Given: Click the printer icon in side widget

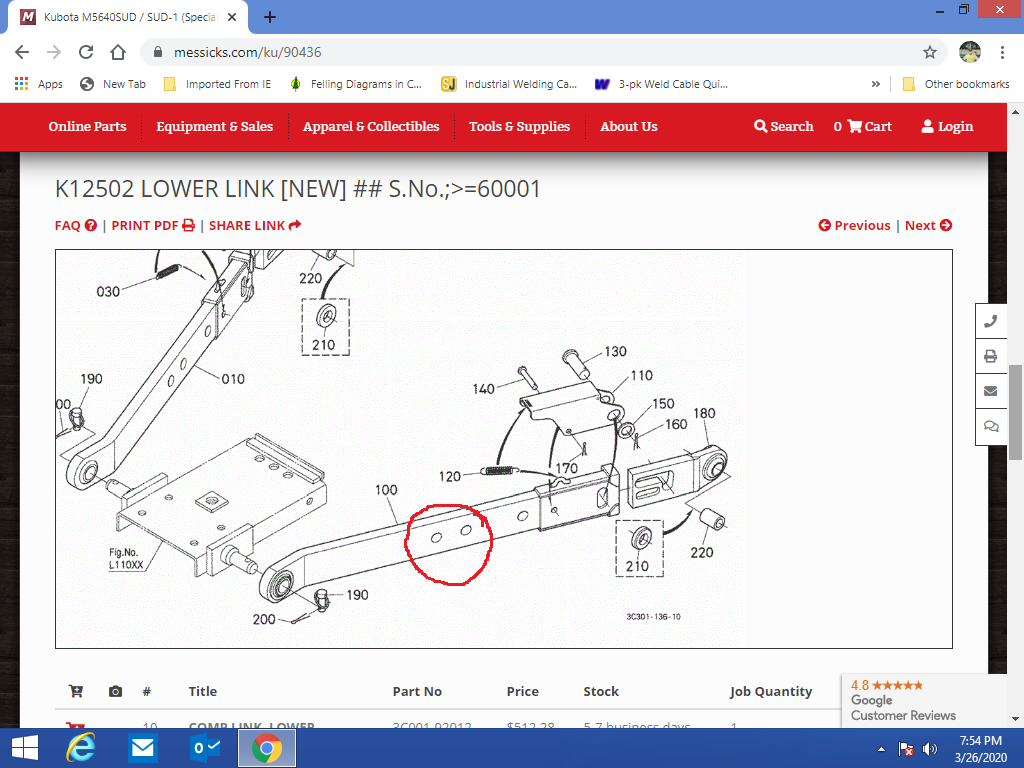Looking at the screenshot, I should click(991, 357).
